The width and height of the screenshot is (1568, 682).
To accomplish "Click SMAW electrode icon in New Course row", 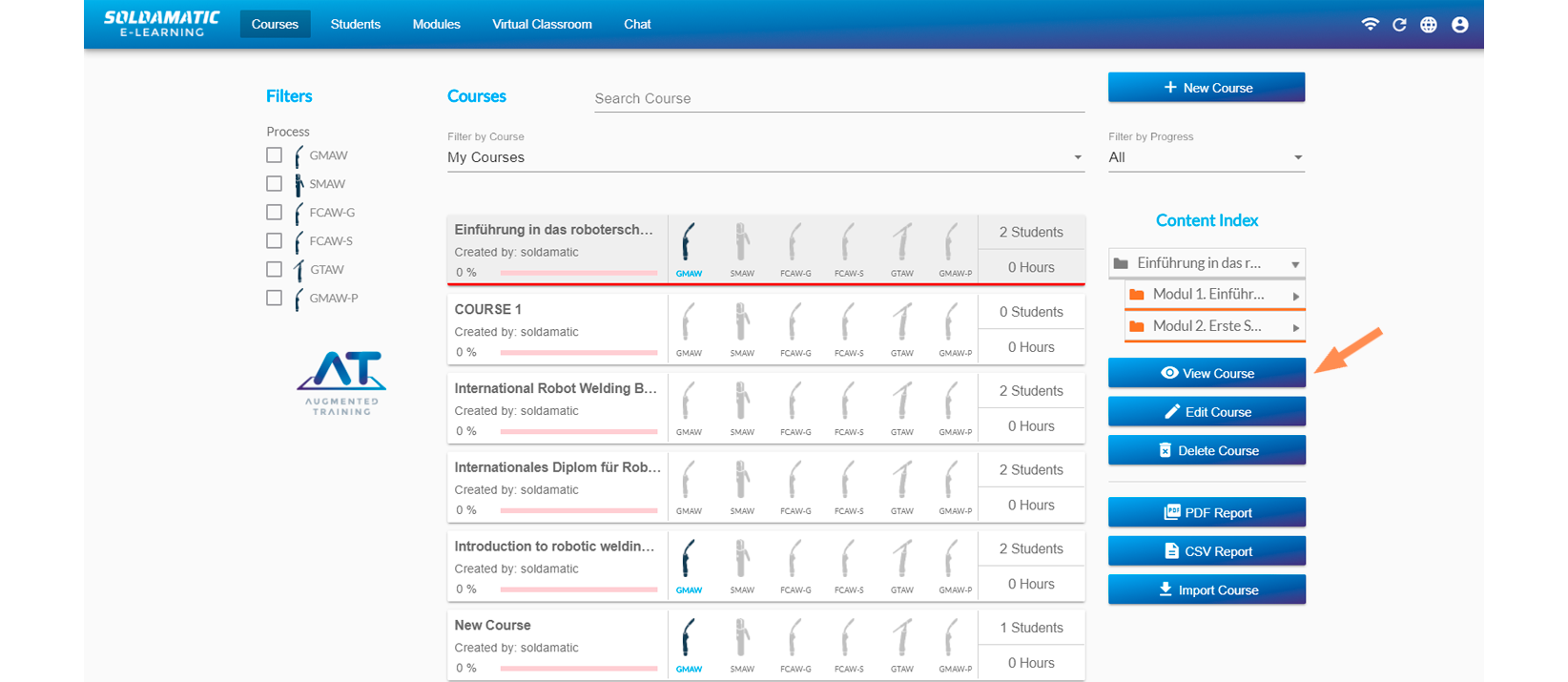I will click(742, 640).
